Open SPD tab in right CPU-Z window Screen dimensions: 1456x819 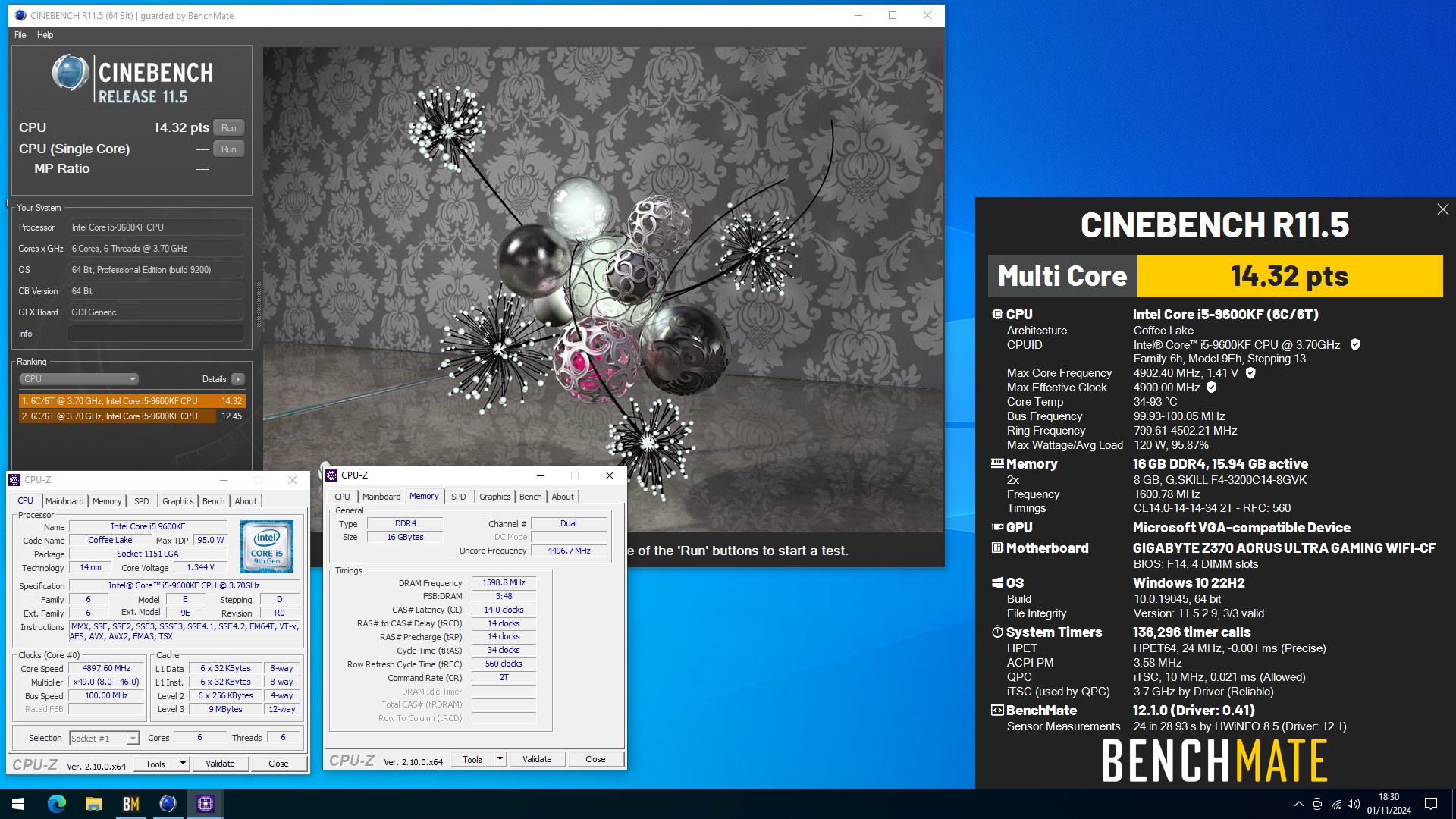[459, 497]
